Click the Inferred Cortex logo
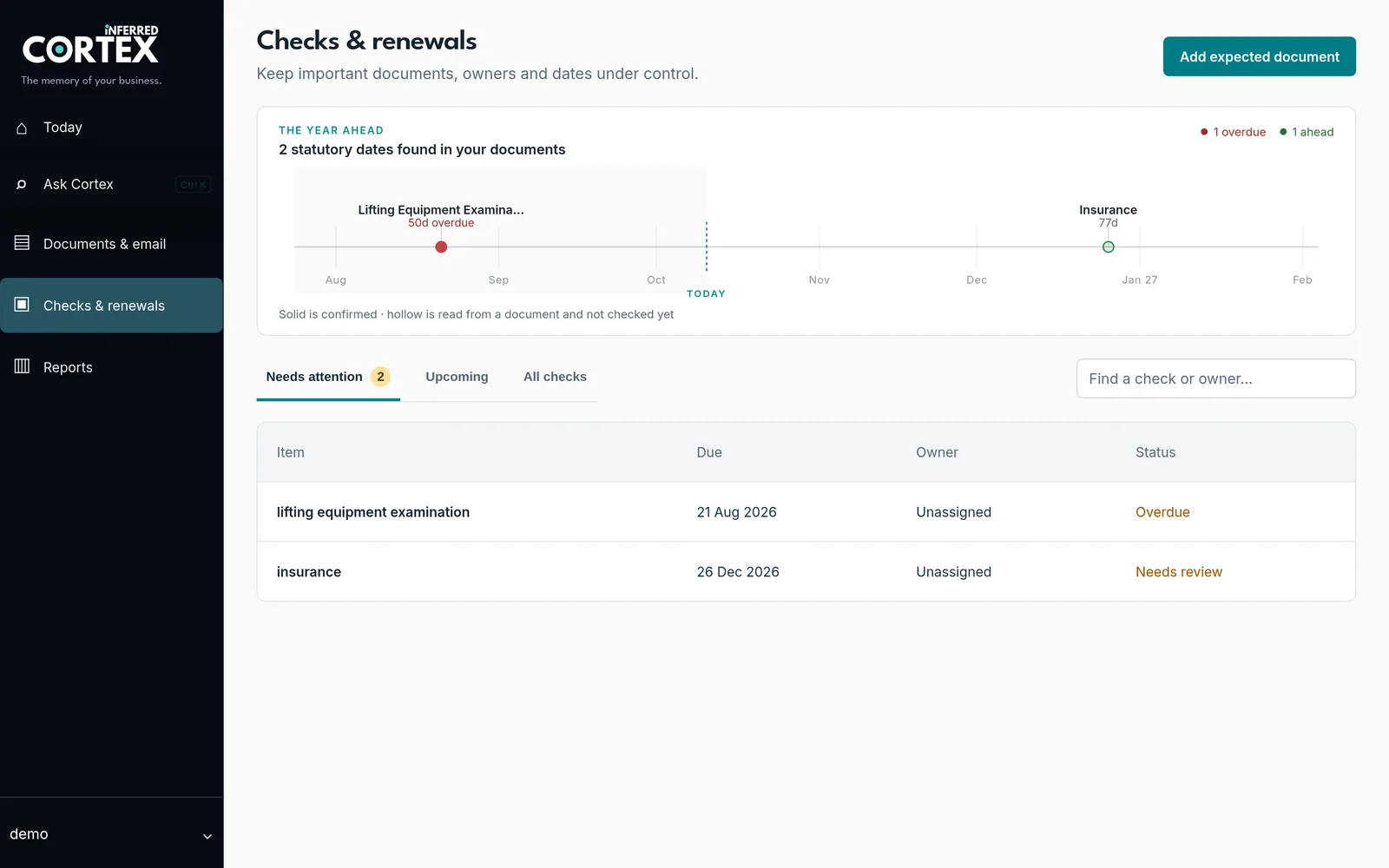This screenshot has width=1389, height=868. pyautogui.click(x=90, y=44)
